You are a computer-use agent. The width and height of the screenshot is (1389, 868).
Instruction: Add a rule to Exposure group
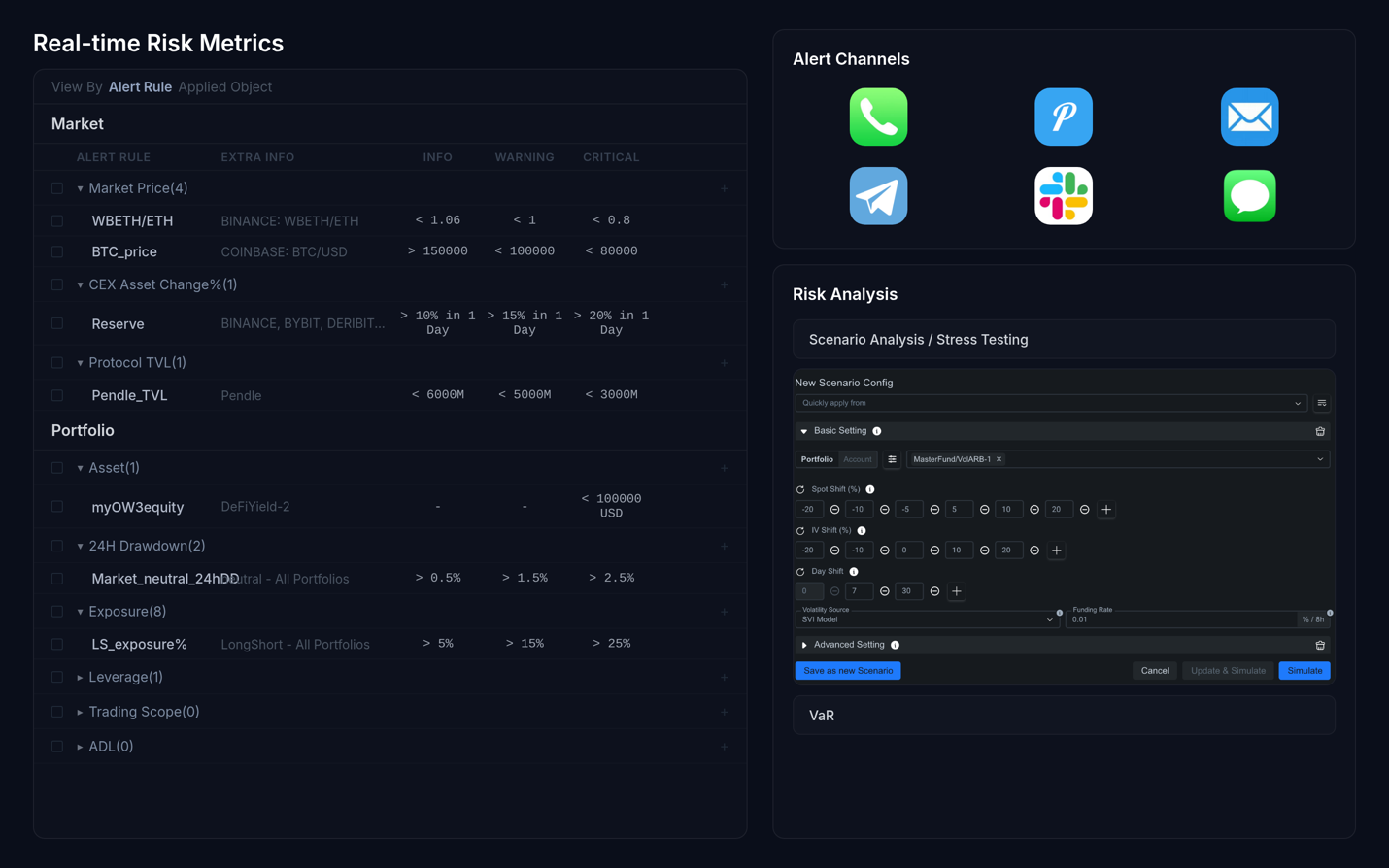724,612
